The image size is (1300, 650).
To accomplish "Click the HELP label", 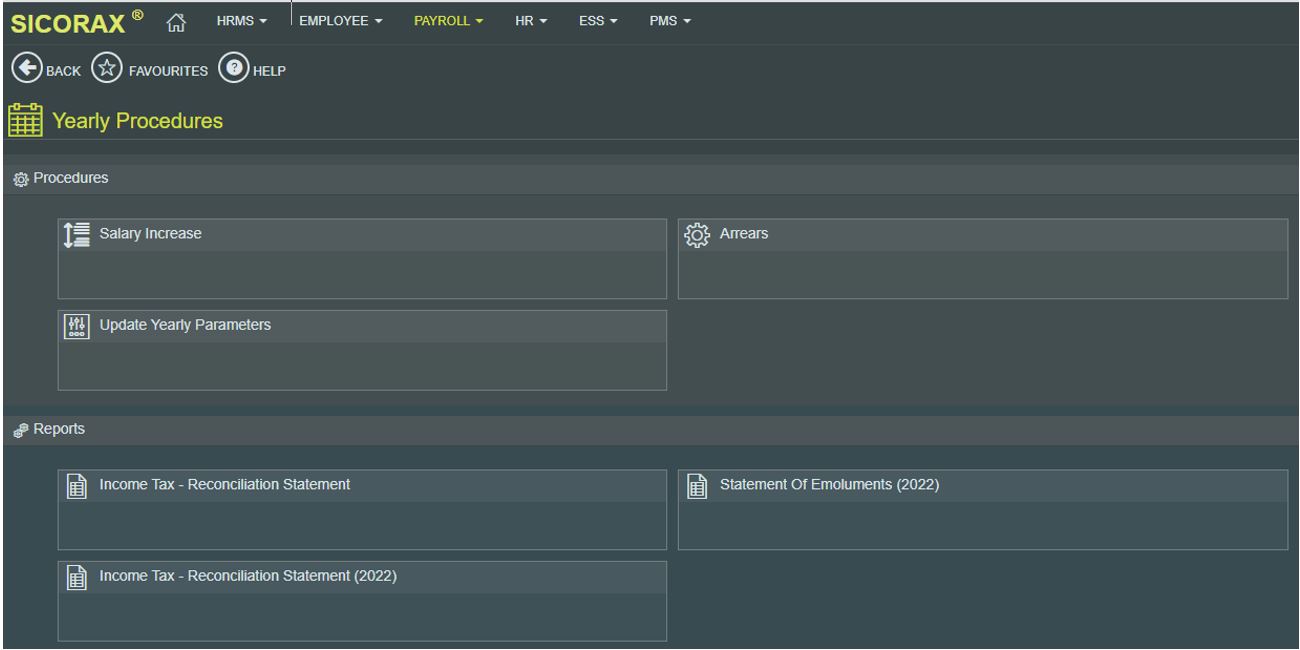I will (x=269, y=71).
